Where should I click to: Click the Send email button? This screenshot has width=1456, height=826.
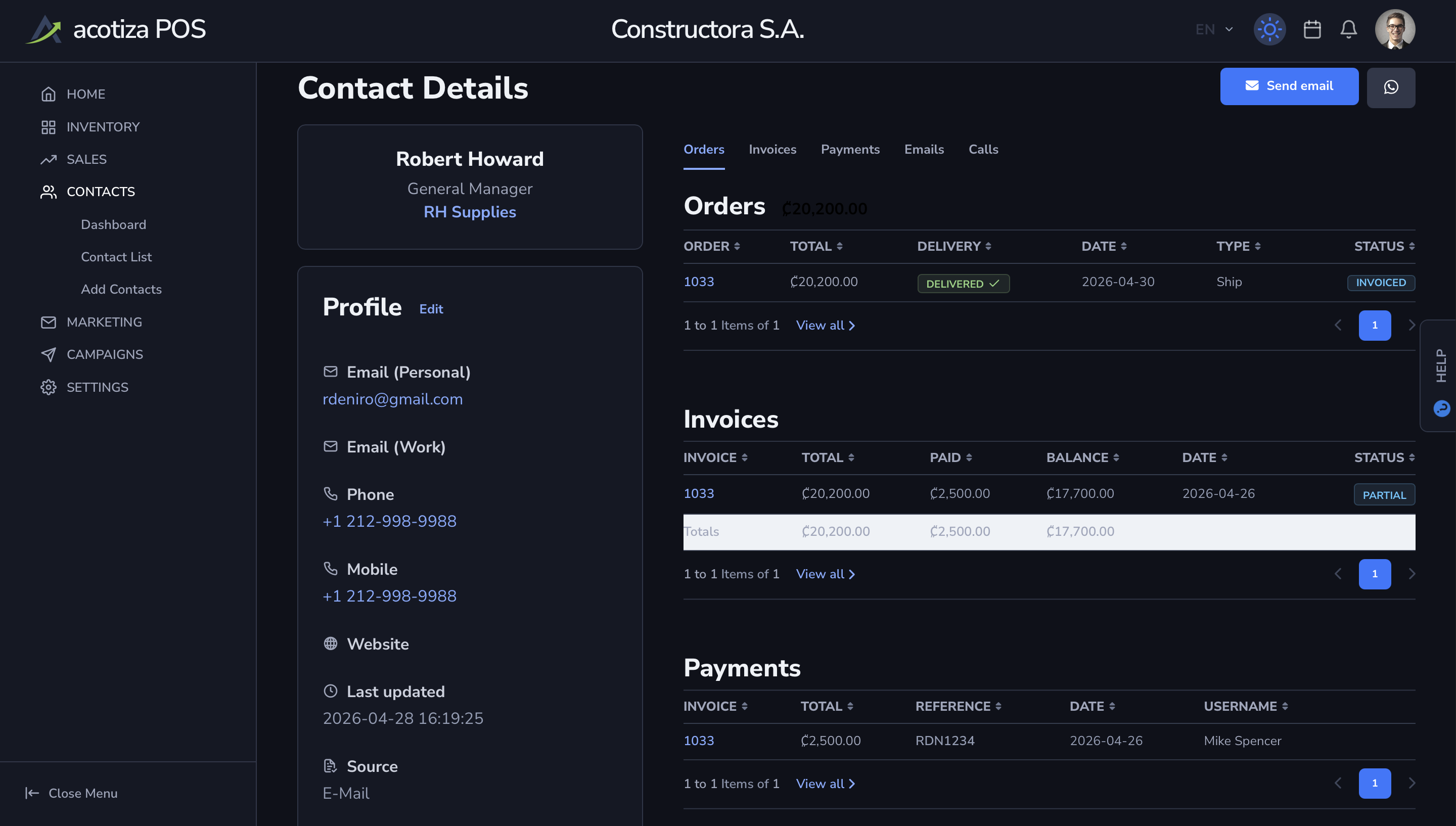pos(1289,86)
